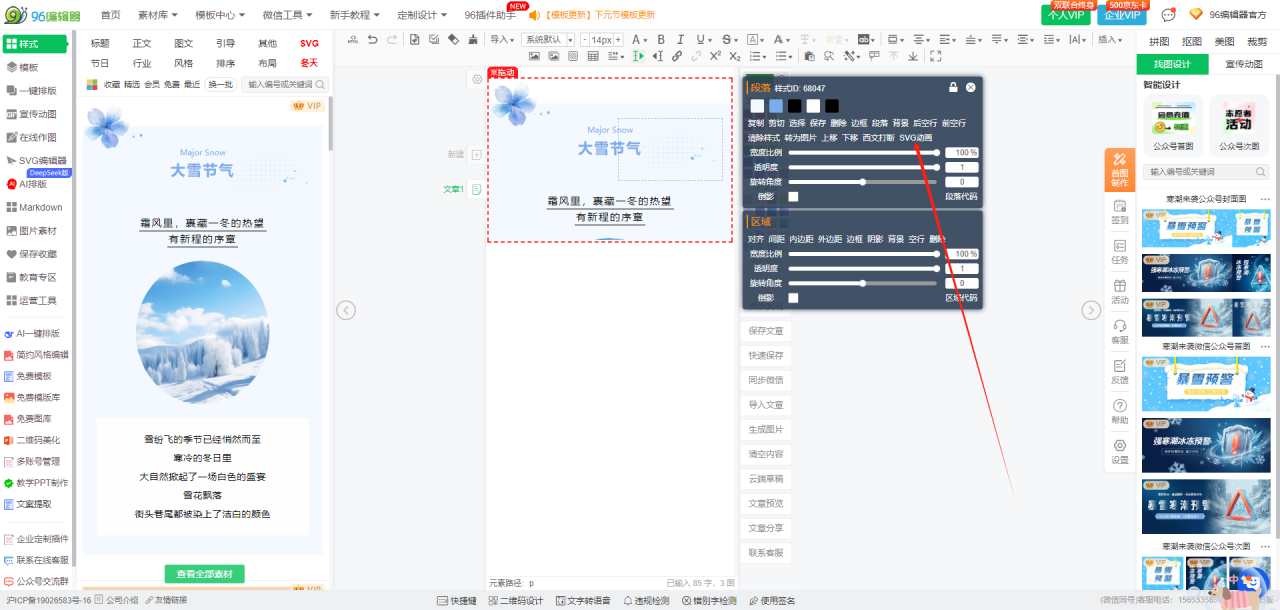Click the insert hyperlink chain icon
This screenshot has height=610, width=1280.
[677, 56]
